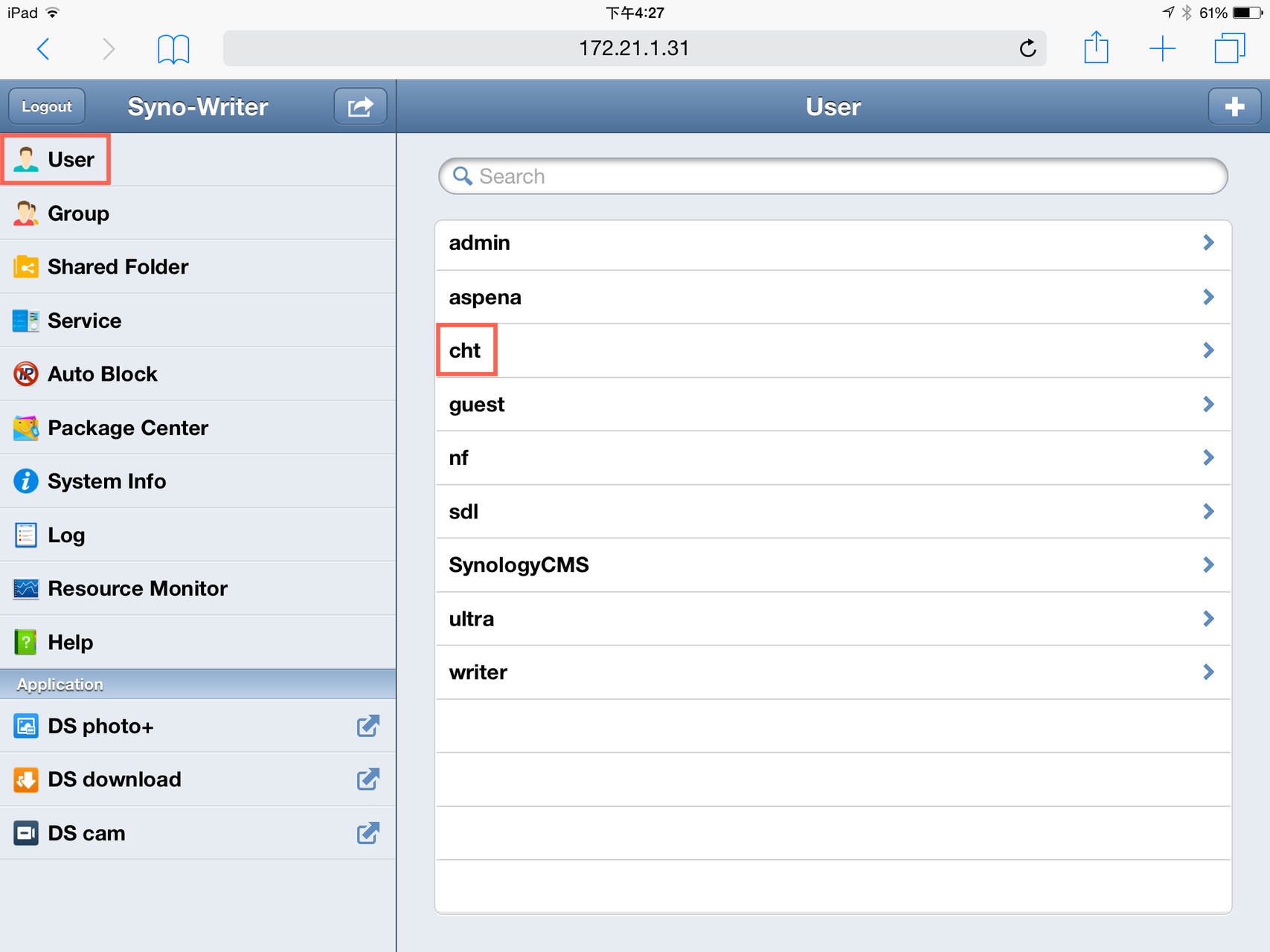This screenshot has width=1270, height=952.
Task: Click the System Info icon
Action: [26, 481]
